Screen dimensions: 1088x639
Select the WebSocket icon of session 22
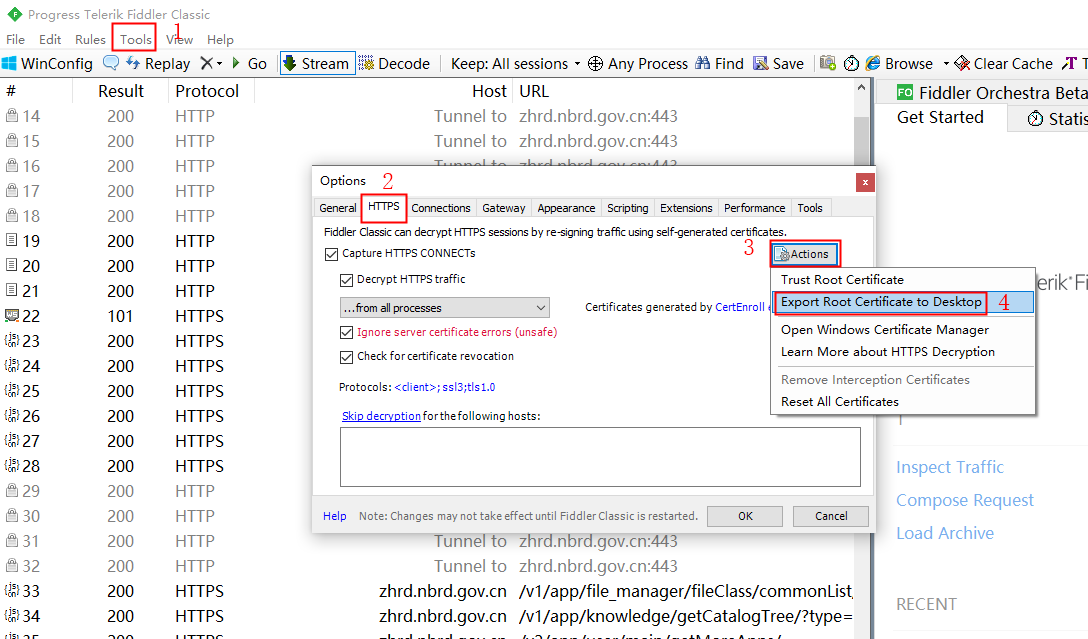coord(12,315)
